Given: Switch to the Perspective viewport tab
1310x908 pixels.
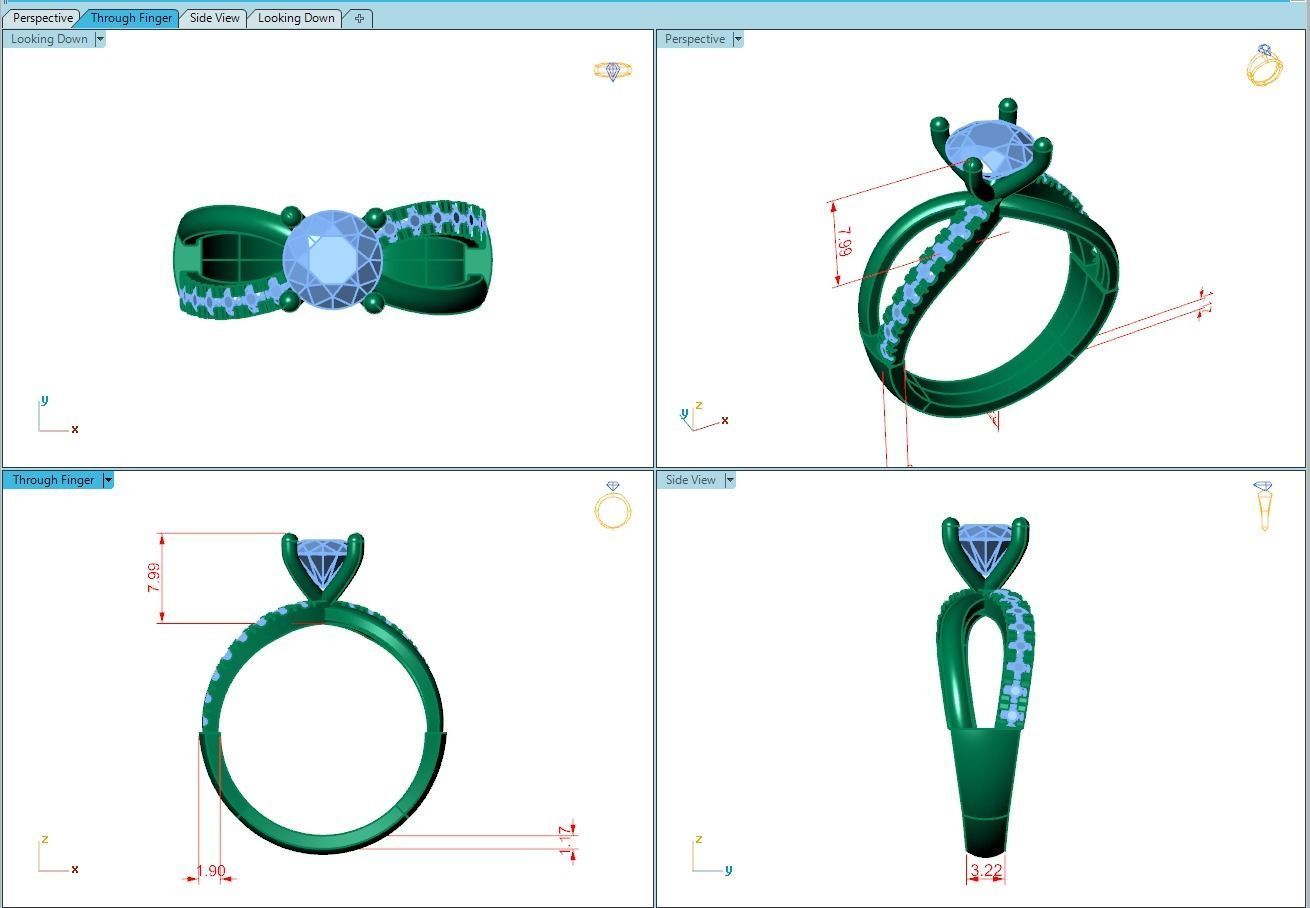Looking at the screenshot, I should pyautogui.click(x=43, y=18).
